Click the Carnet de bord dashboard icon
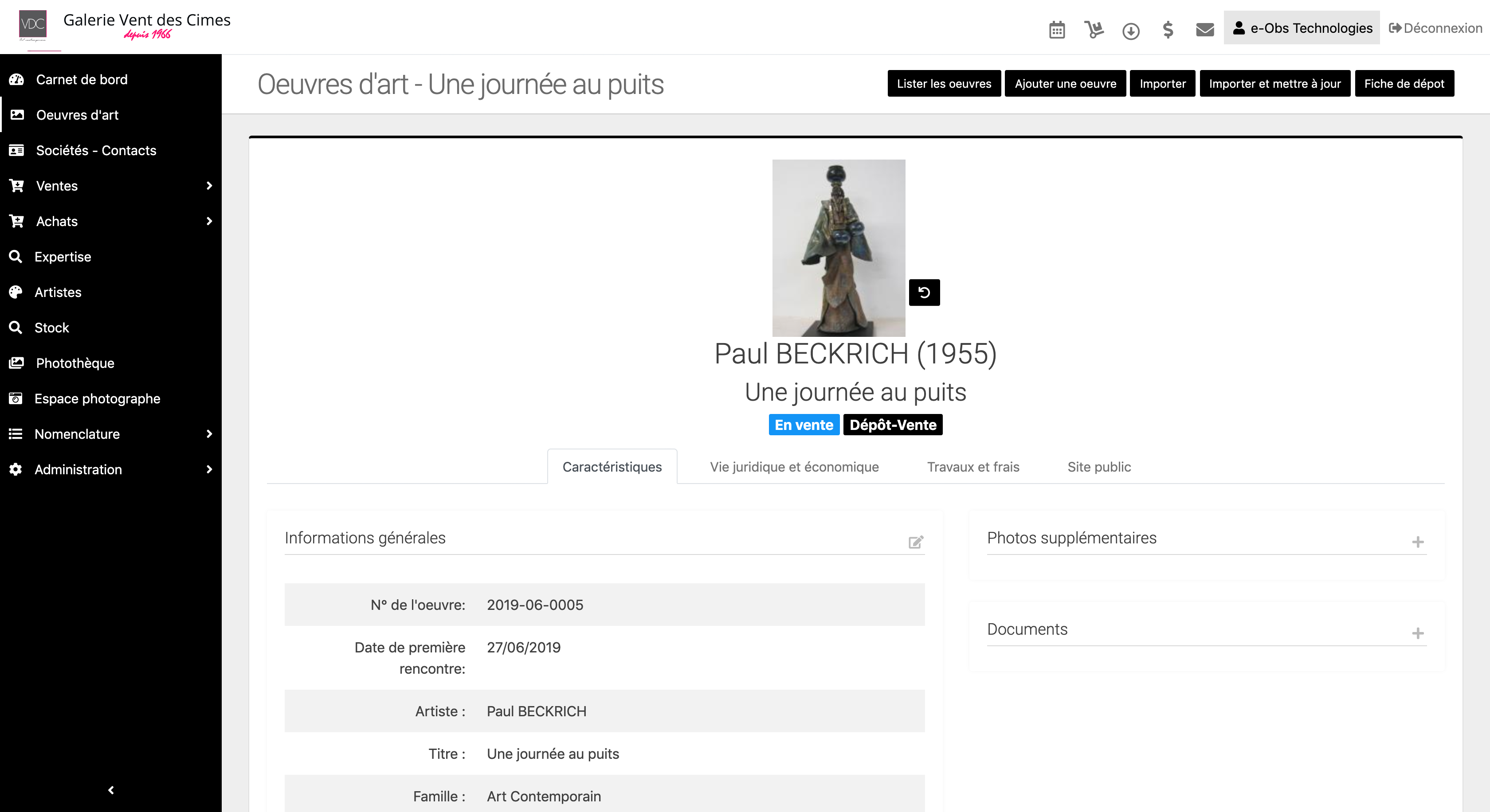Viewport: 1490px width, 812px height. pos(17,79)
